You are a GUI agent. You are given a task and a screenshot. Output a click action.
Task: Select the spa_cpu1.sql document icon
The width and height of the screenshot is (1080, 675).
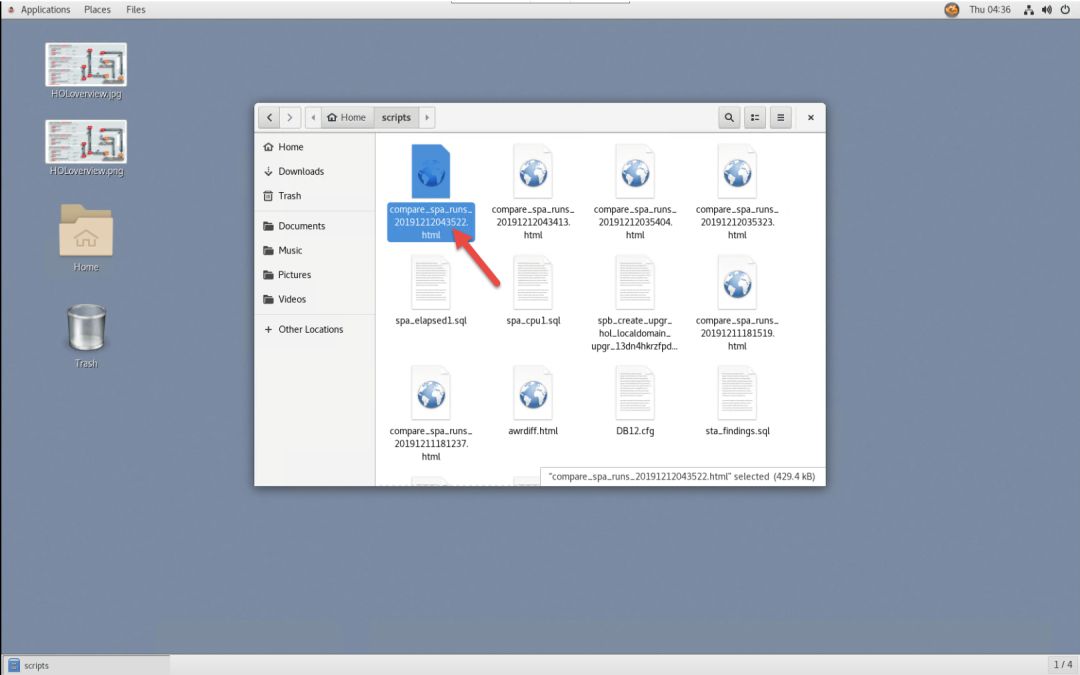[533, 282]
